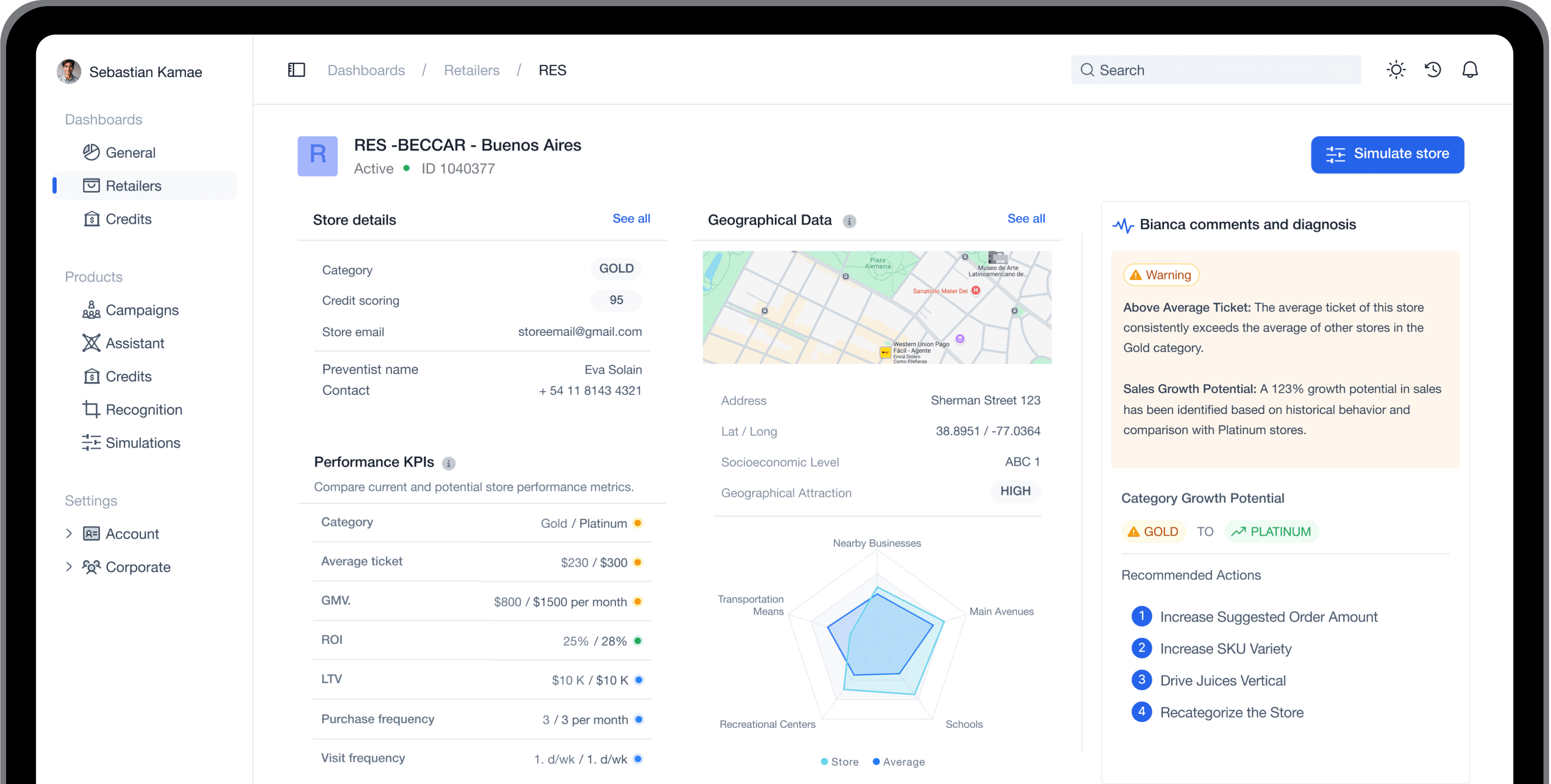Open Campaigns from Products menu
The image size is (1551, 784).
pyautogui.click(x=142, y=310)
